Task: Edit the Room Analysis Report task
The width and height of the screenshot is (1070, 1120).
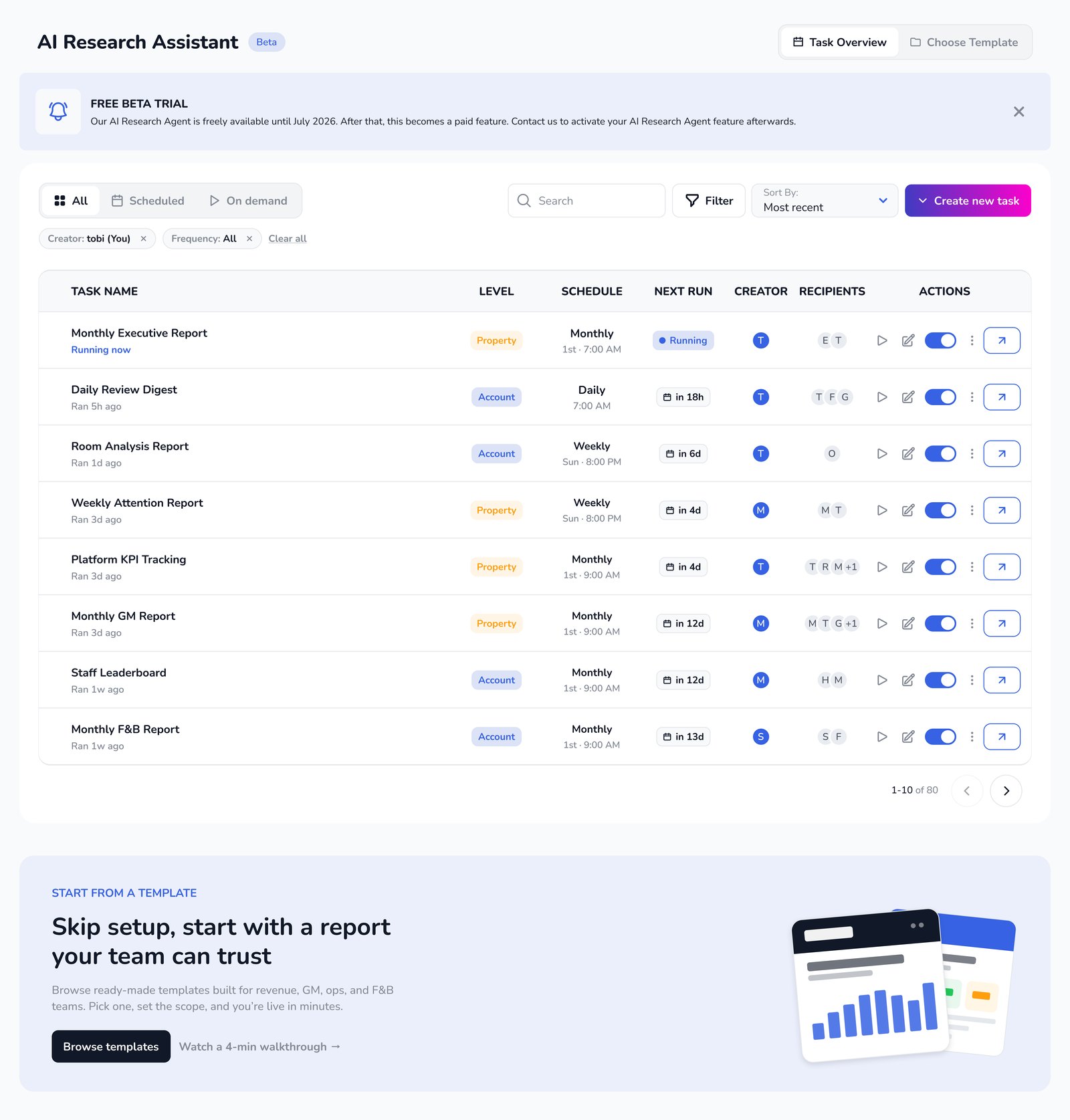Action: 907,454
